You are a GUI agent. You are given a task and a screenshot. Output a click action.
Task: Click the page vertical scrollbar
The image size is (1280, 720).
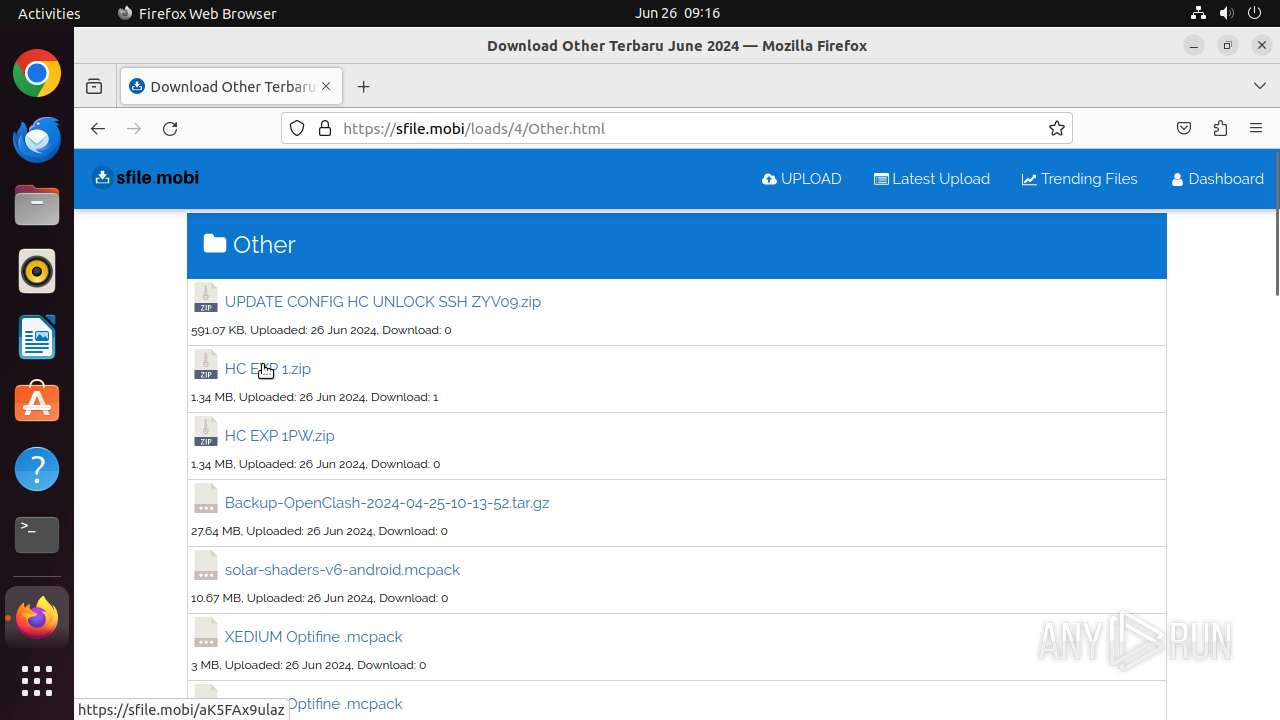[x=1276, y=223]
